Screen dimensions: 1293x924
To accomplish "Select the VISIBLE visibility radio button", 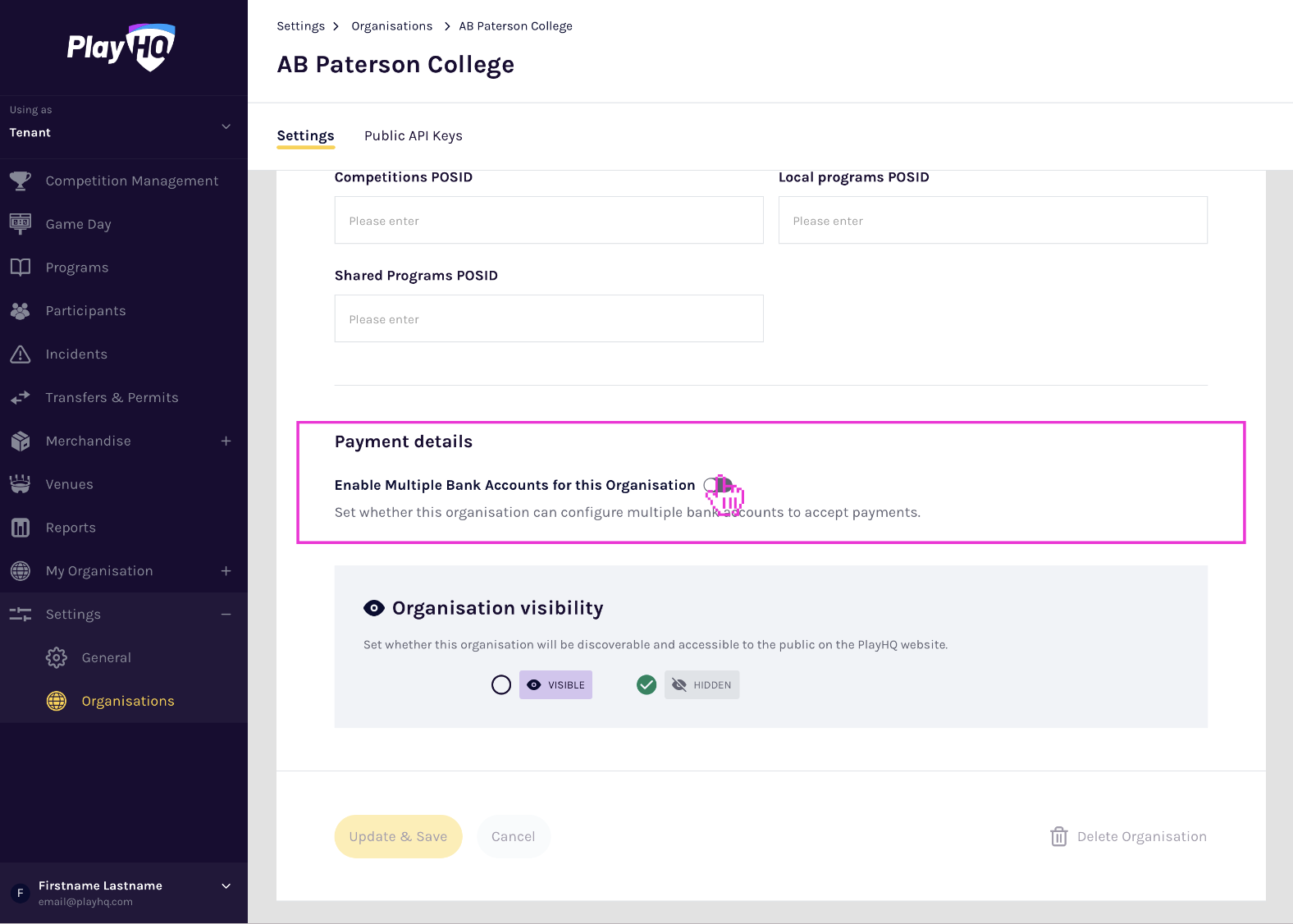I will pos(501,684).
